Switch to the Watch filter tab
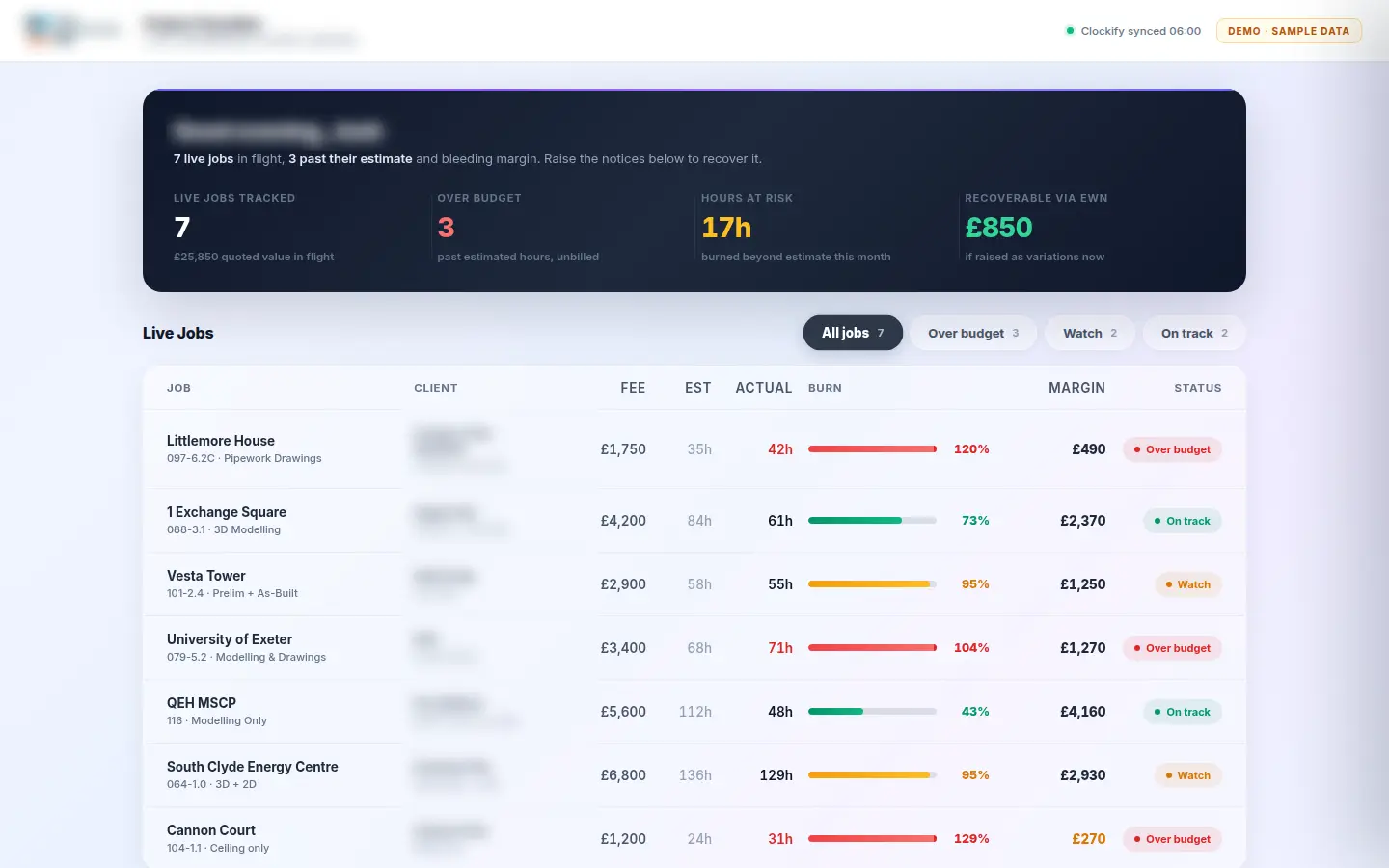This screenshot has height=868, width=1389. coord(1090,333)
